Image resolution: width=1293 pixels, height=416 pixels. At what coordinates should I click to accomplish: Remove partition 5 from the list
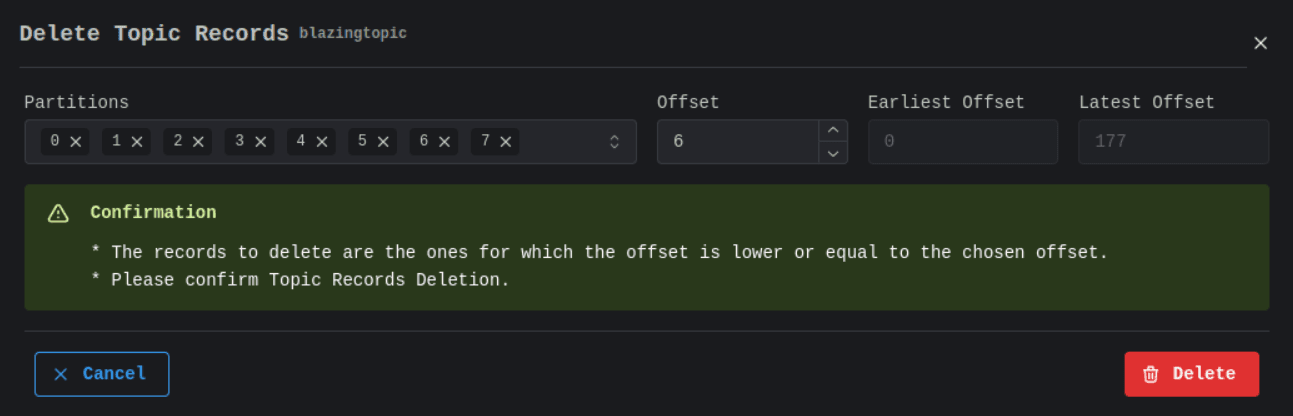383,142
